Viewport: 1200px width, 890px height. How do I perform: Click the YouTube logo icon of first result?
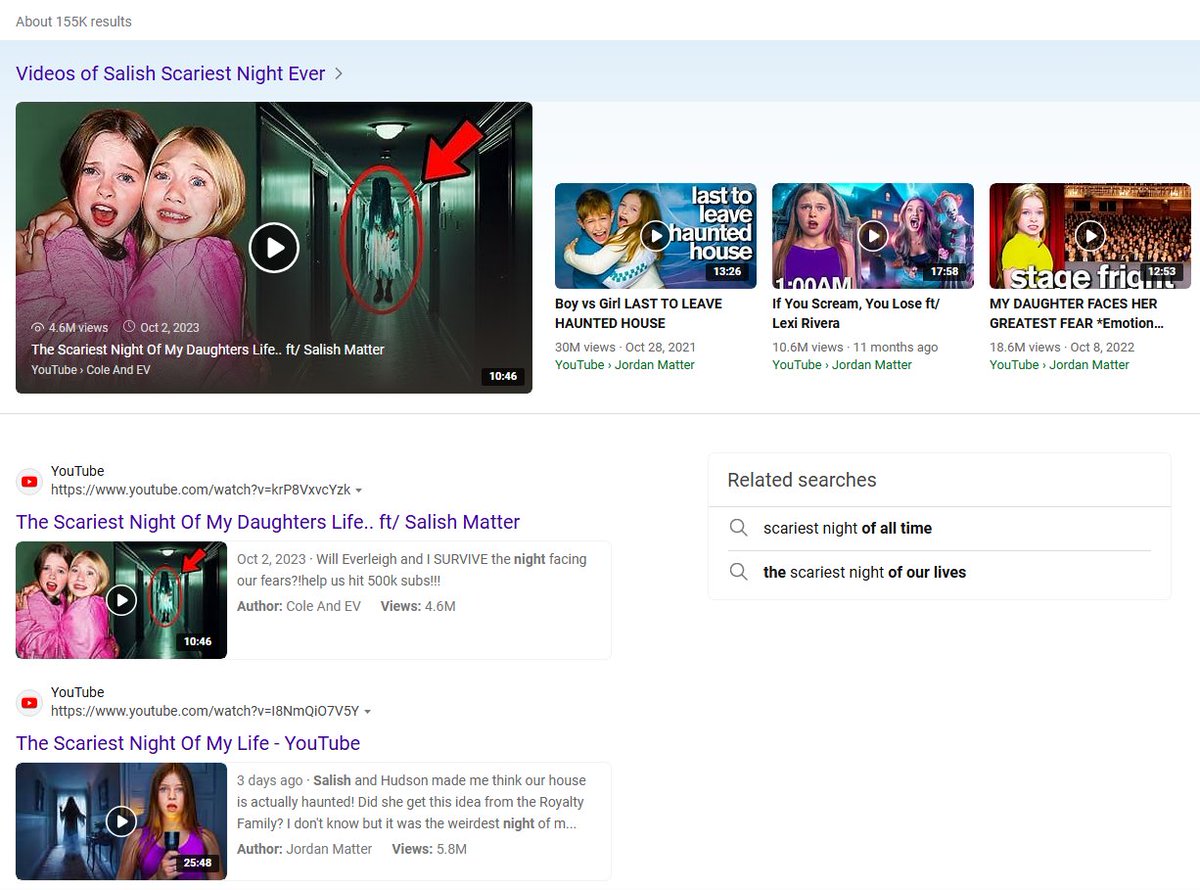click(x=30, y=481)
